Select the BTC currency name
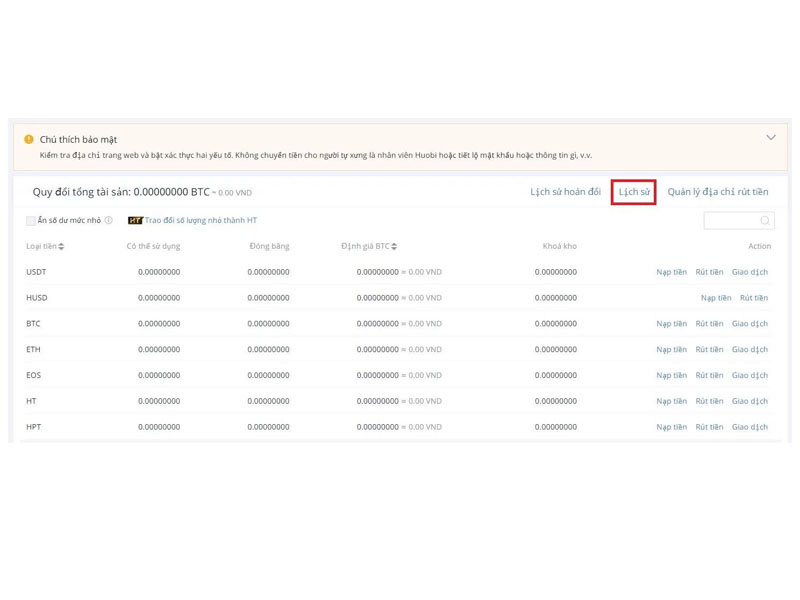 (33, 323)
